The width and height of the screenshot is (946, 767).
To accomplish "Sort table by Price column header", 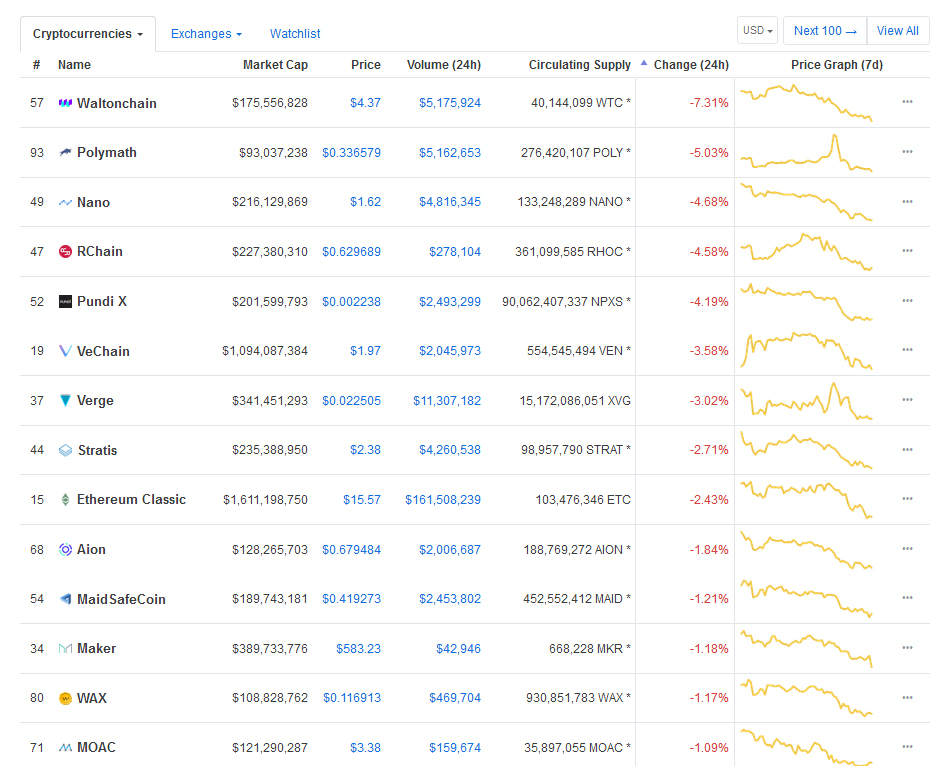I will tap(366, 65).
